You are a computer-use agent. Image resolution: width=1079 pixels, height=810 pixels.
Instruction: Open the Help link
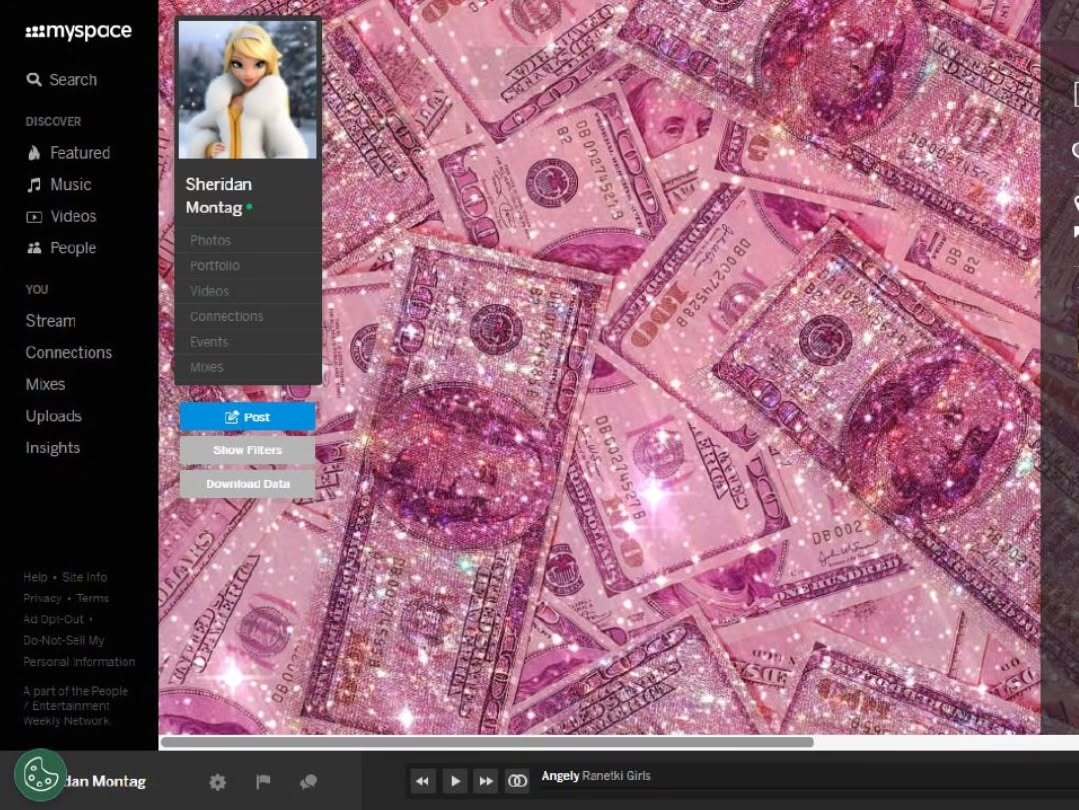(x=35, y=577)
